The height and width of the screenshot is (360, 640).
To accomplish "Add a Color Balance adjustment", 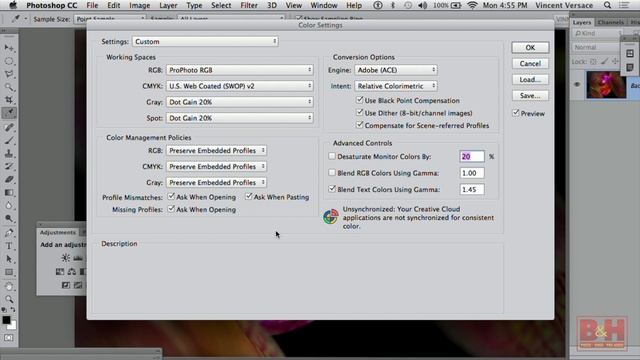I will click(x=72, y=271).
